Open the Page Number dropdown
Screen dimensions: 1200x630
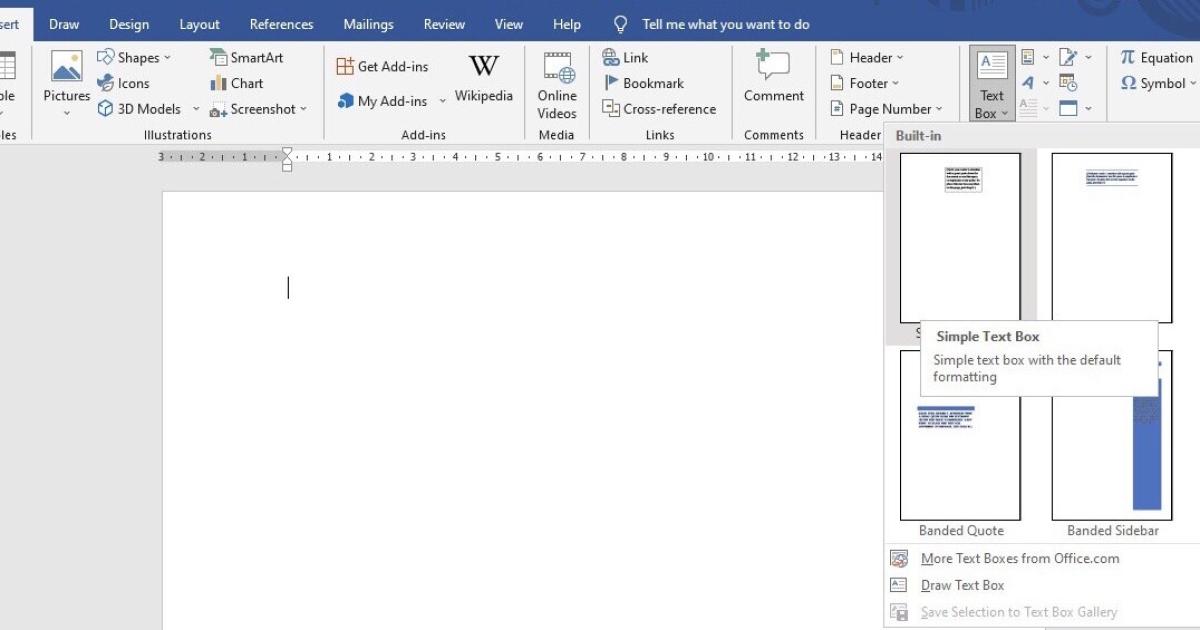pyautogui.click(x=885, y=109)
